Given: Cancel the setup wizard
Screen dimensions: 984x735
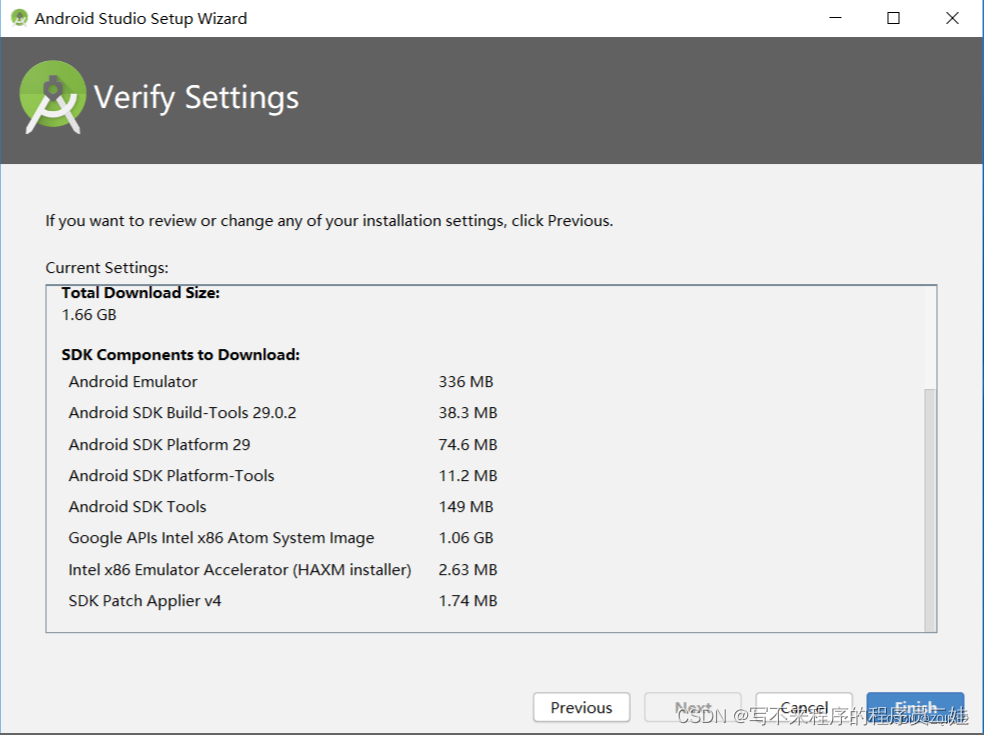Looking at the screenshot, I should [804, 707].
